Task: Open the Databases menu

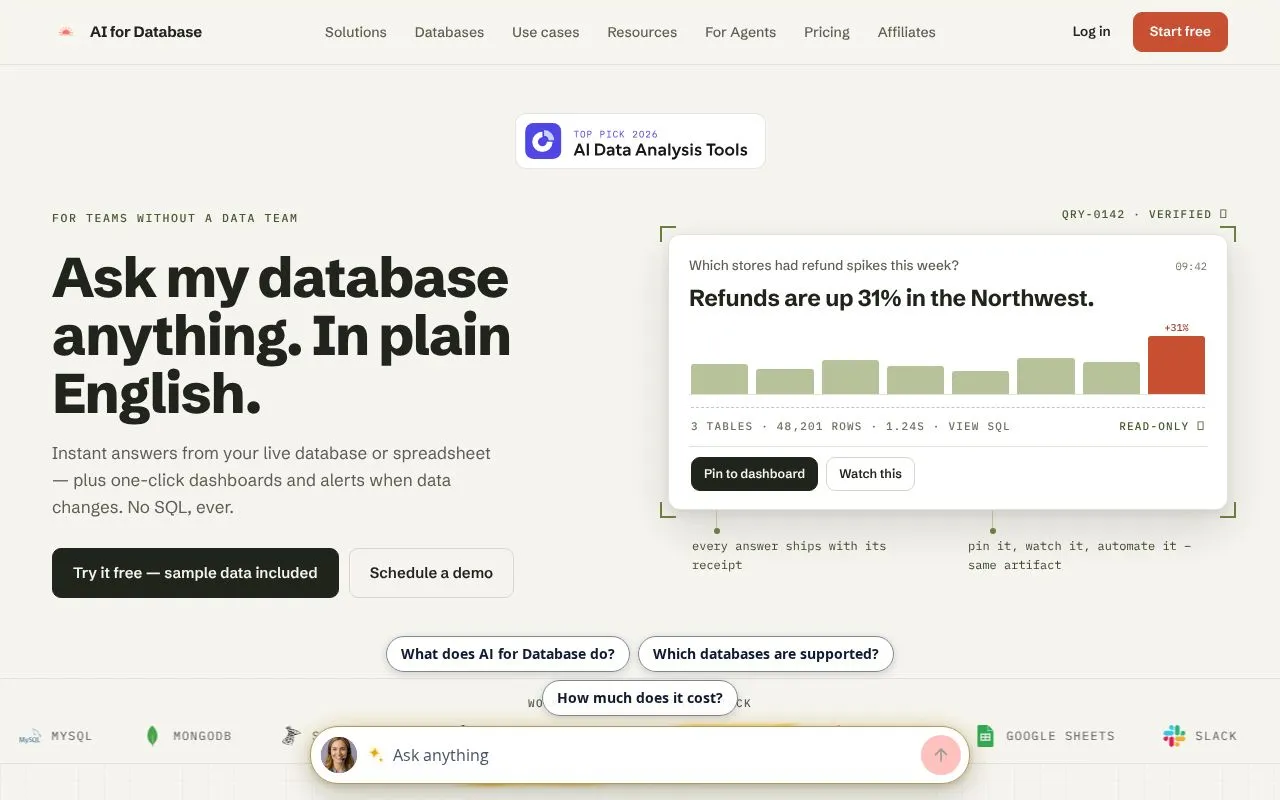Action: pyautogui.click(x=449, y=32)
